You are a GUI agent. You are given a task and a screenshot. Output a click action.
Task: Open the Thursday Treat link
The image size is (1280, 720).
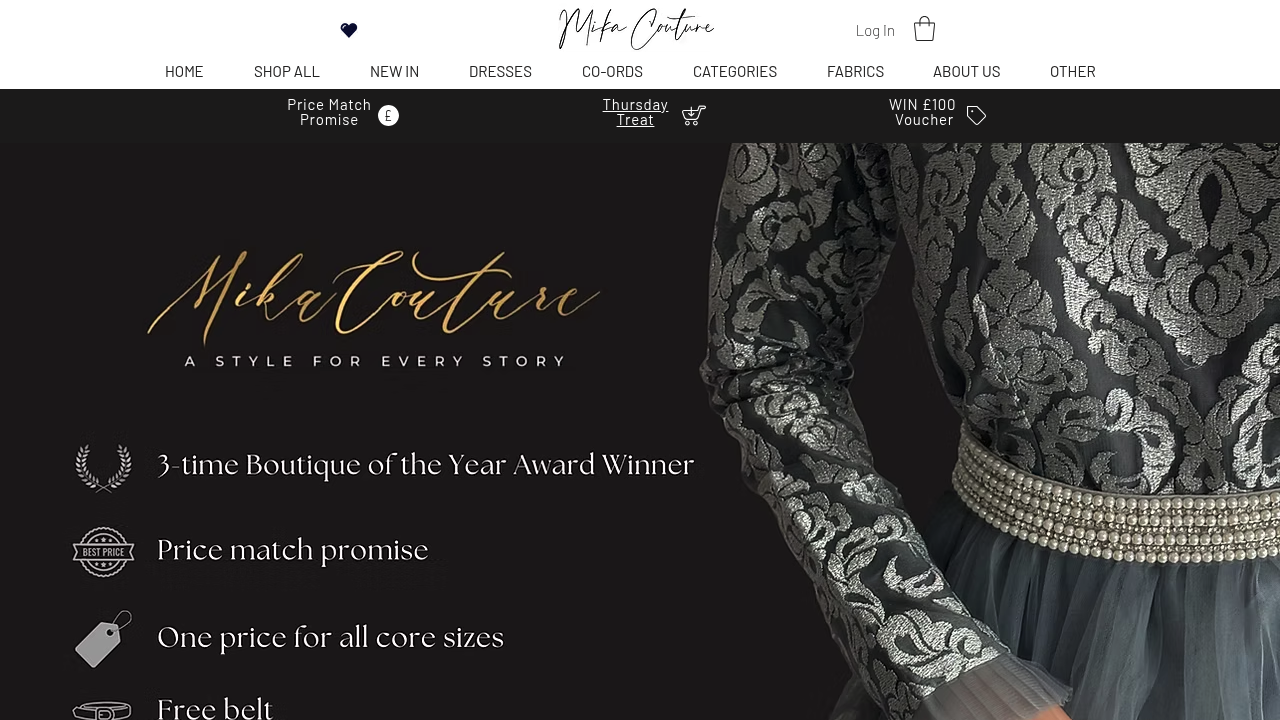click(x=635, y=112)
